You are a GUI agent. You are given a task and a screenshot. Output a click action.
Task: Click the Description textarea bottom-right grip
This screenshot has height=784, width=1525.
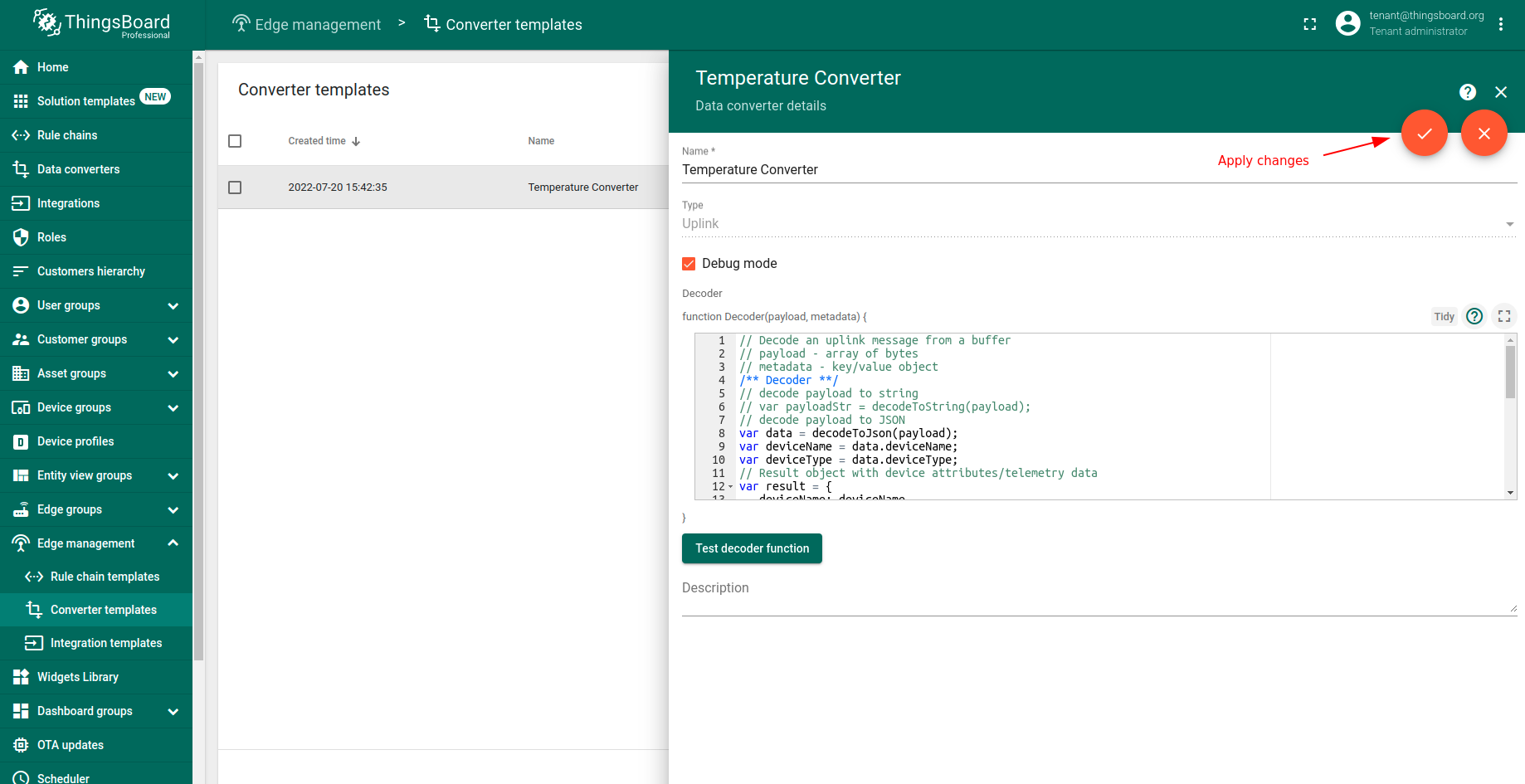(1513, 609)
